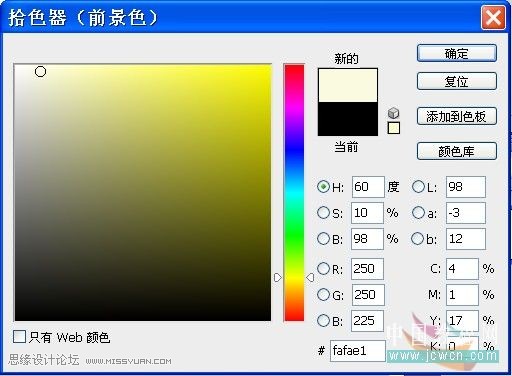Click the vertical rainbow hue slider bar
Screen dimensions: 512x376
294,193
